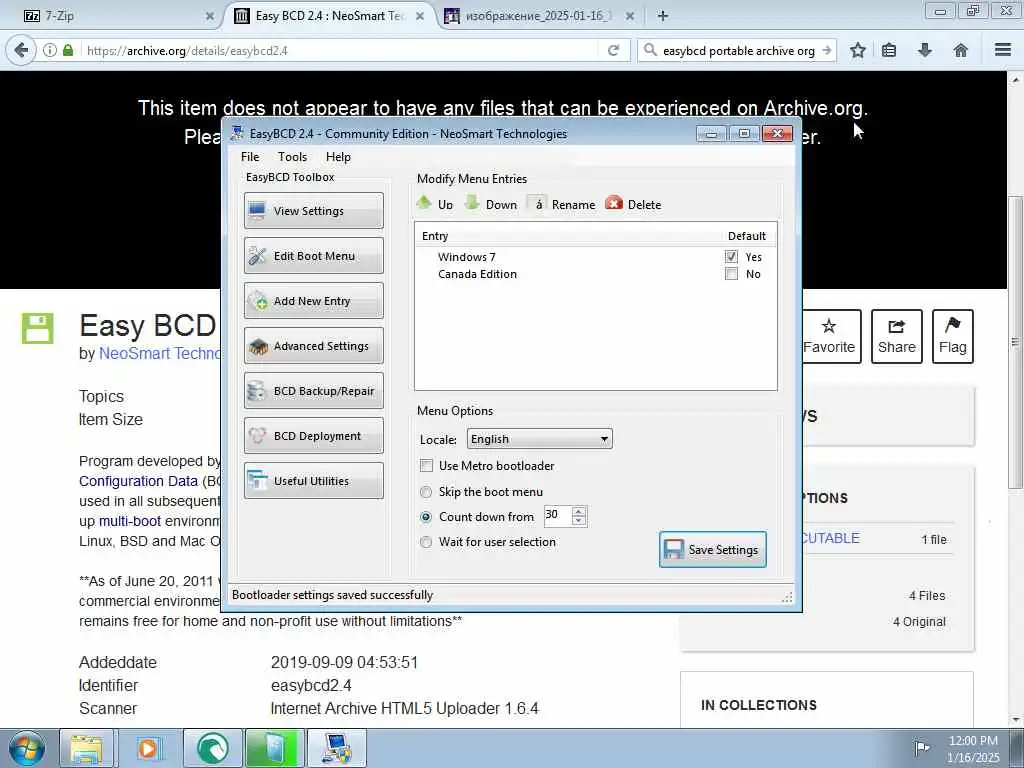1024x768 pixels.
Task: Follow the multi-boot link
Action: [129, 521]
